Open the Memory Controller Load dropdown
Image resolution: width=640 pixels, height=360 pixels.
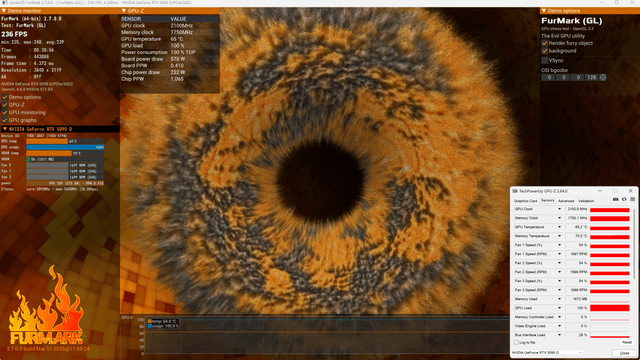click(x=559, y=317)
